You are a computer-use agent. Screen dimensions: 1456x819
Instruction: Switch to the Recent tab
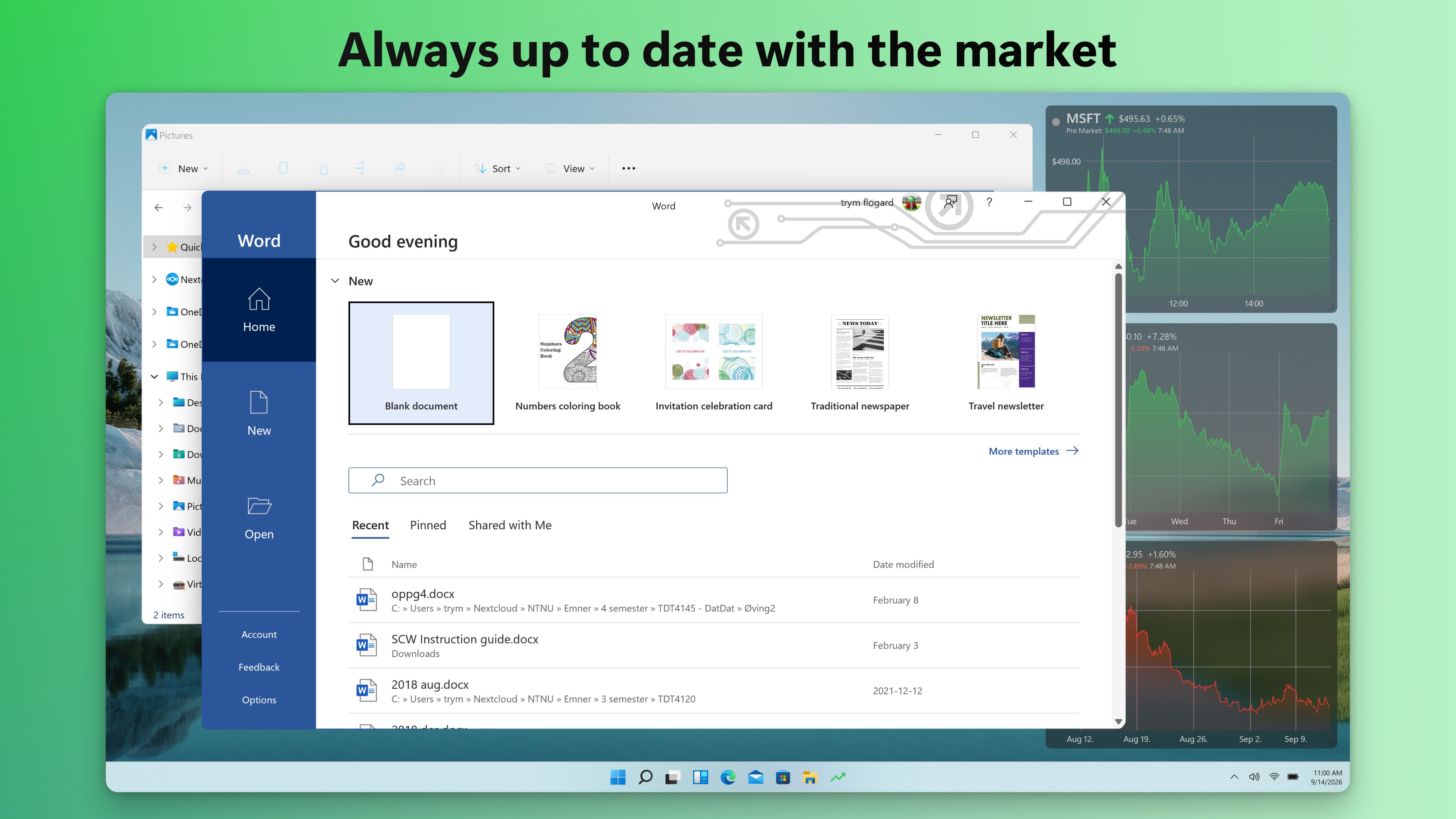tap(370, 525)
